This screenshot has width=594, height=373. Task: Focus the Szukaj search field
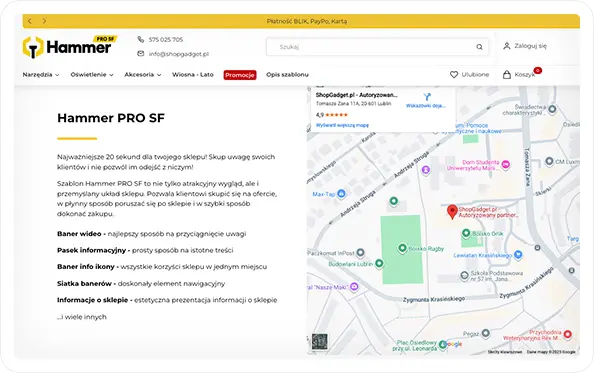point(377,47)
